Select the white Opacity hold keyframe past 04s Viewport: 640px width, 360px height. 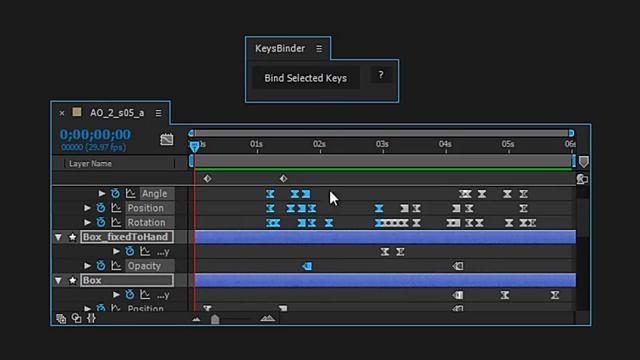[458, 266]
